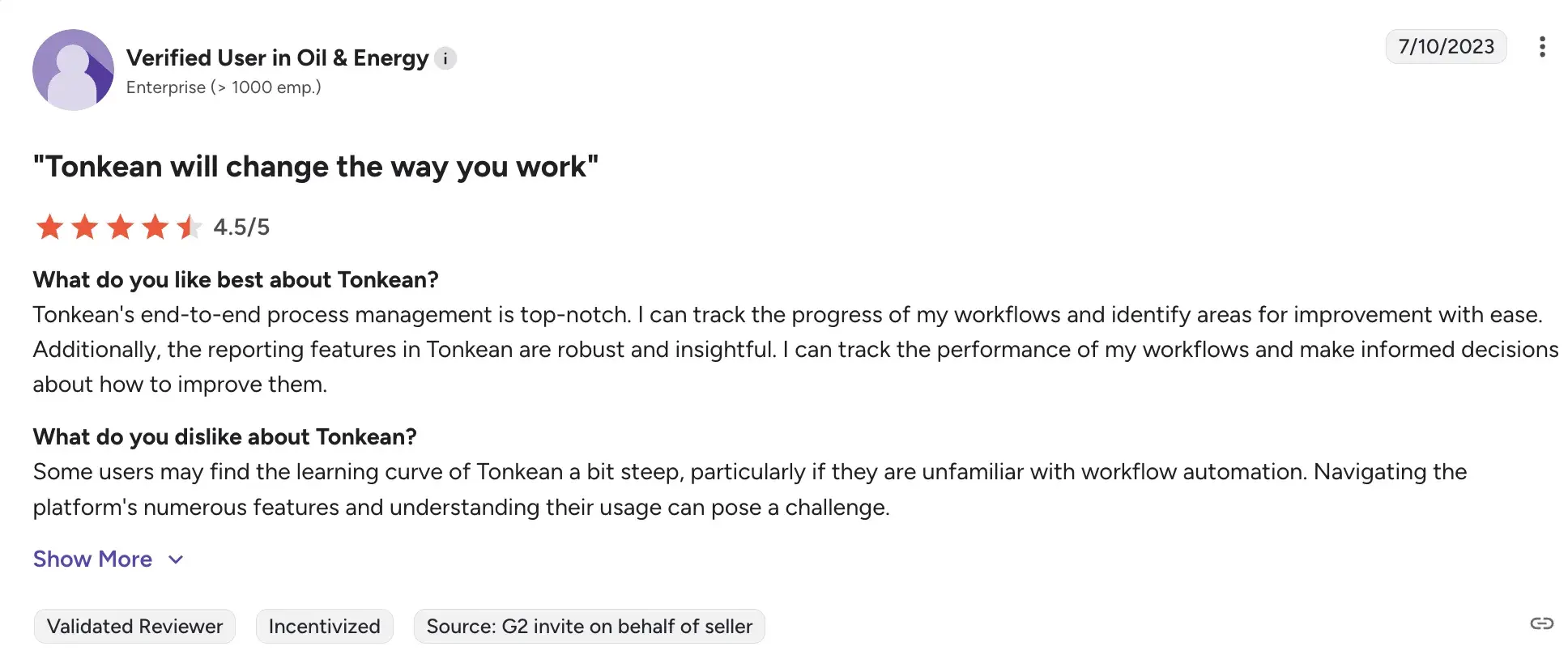Click the second star in the rating
1568x672 pixels.
(84, 228)
